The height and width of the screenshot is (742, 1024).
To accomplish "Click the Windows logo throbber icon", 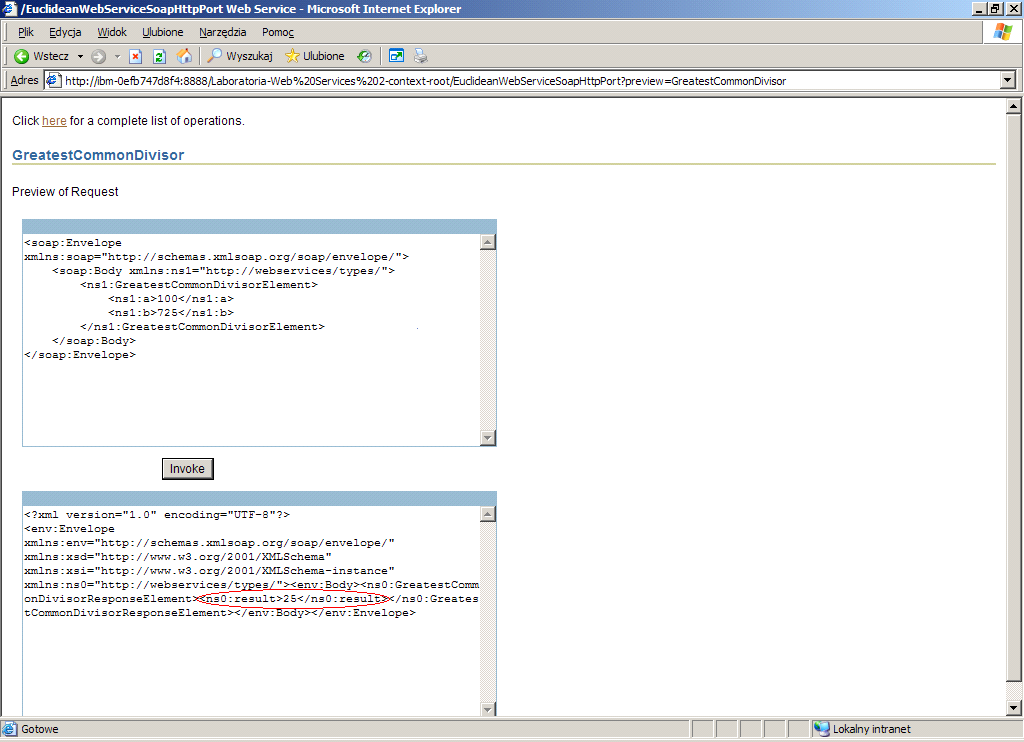I will click(x=1002, y=31).
